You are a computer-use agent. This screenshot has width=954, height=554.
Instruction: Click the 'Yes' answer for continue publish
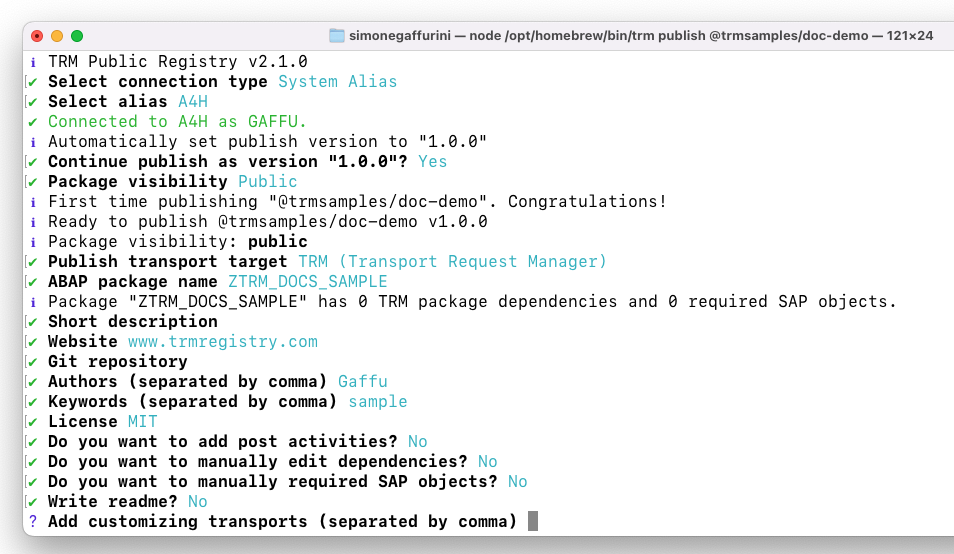pos(433,162)
